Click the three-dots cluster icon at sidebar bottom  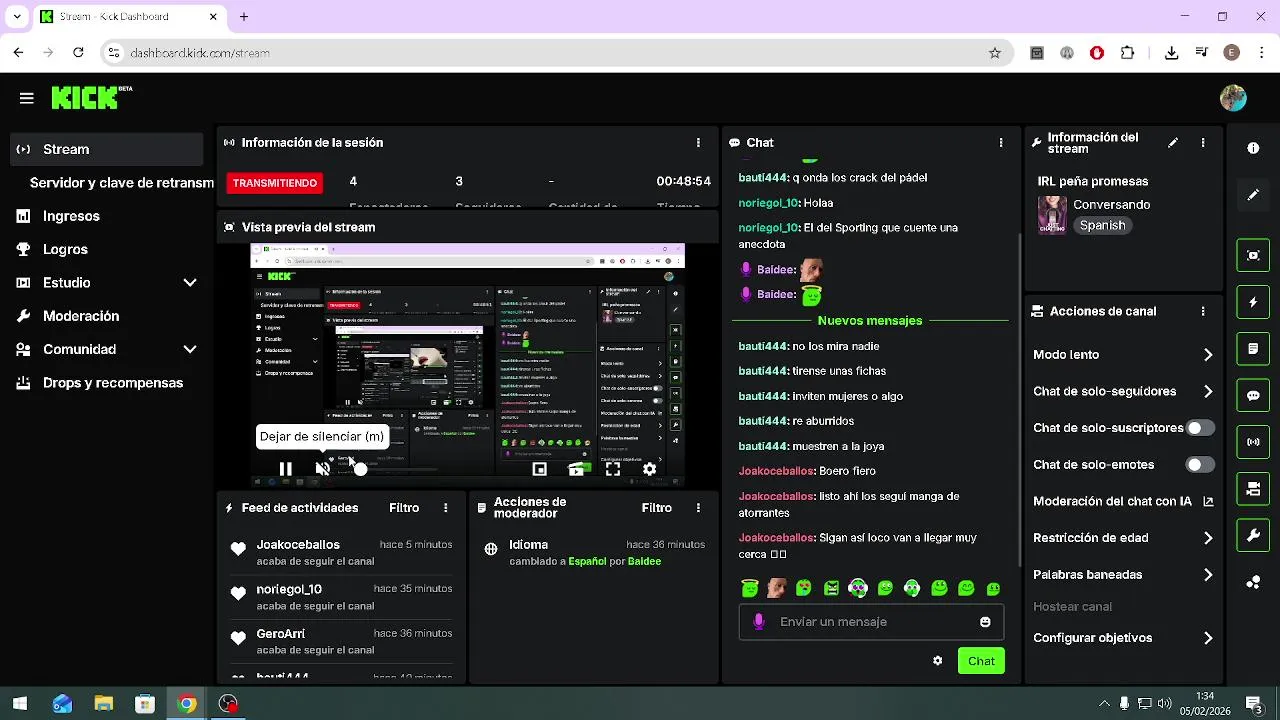click(1253, 582)
